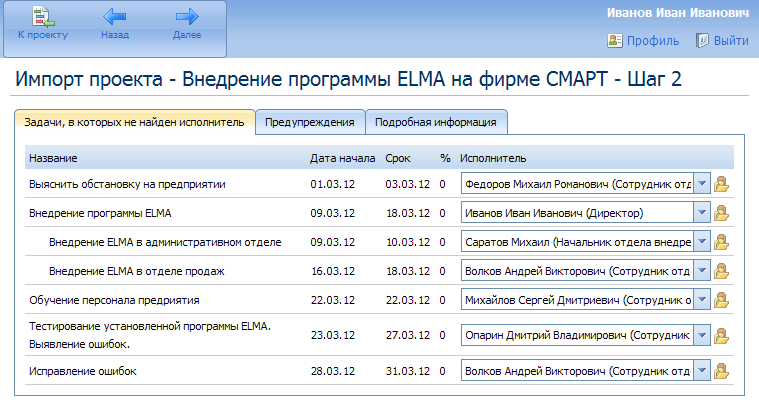Click the 'Название' column header
This screenshot has height=407, width=759.
[53, 158]
